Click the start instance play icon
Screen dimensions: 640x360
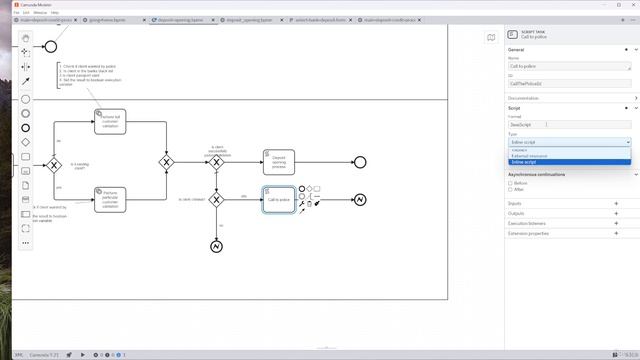82,355
